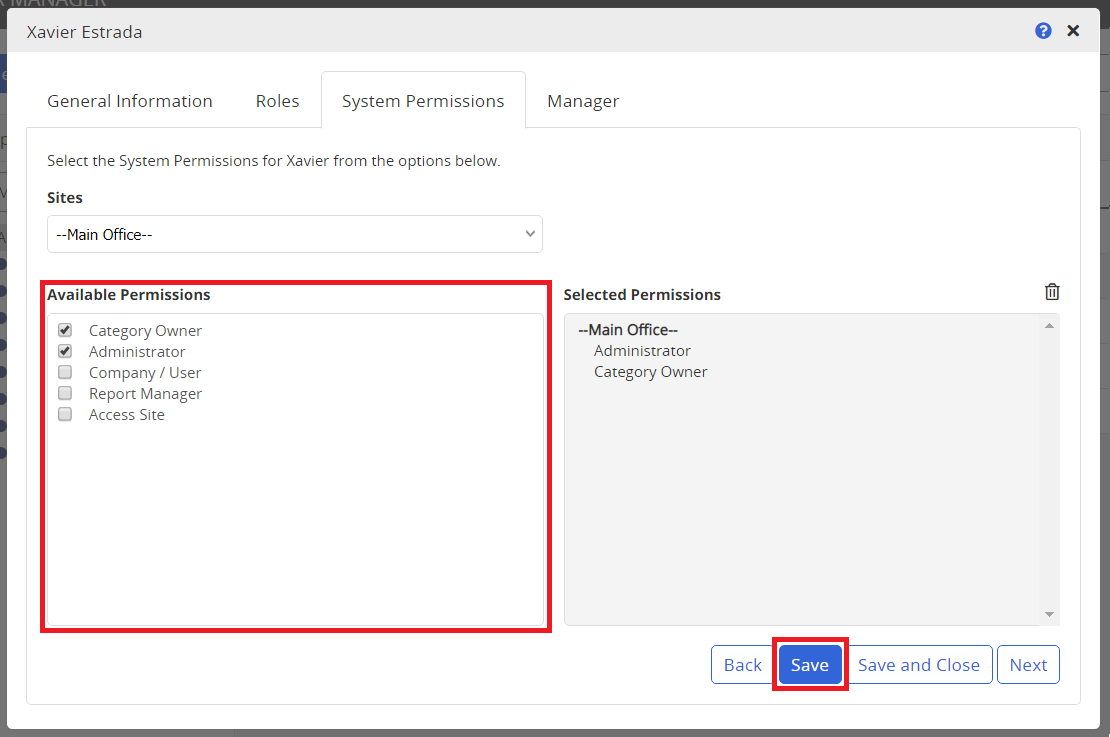Uncheck the Administrator permission
Image resolution: width=1110 pixels, height=737 pixels.
pyautogui.click(x=64, y=351)
